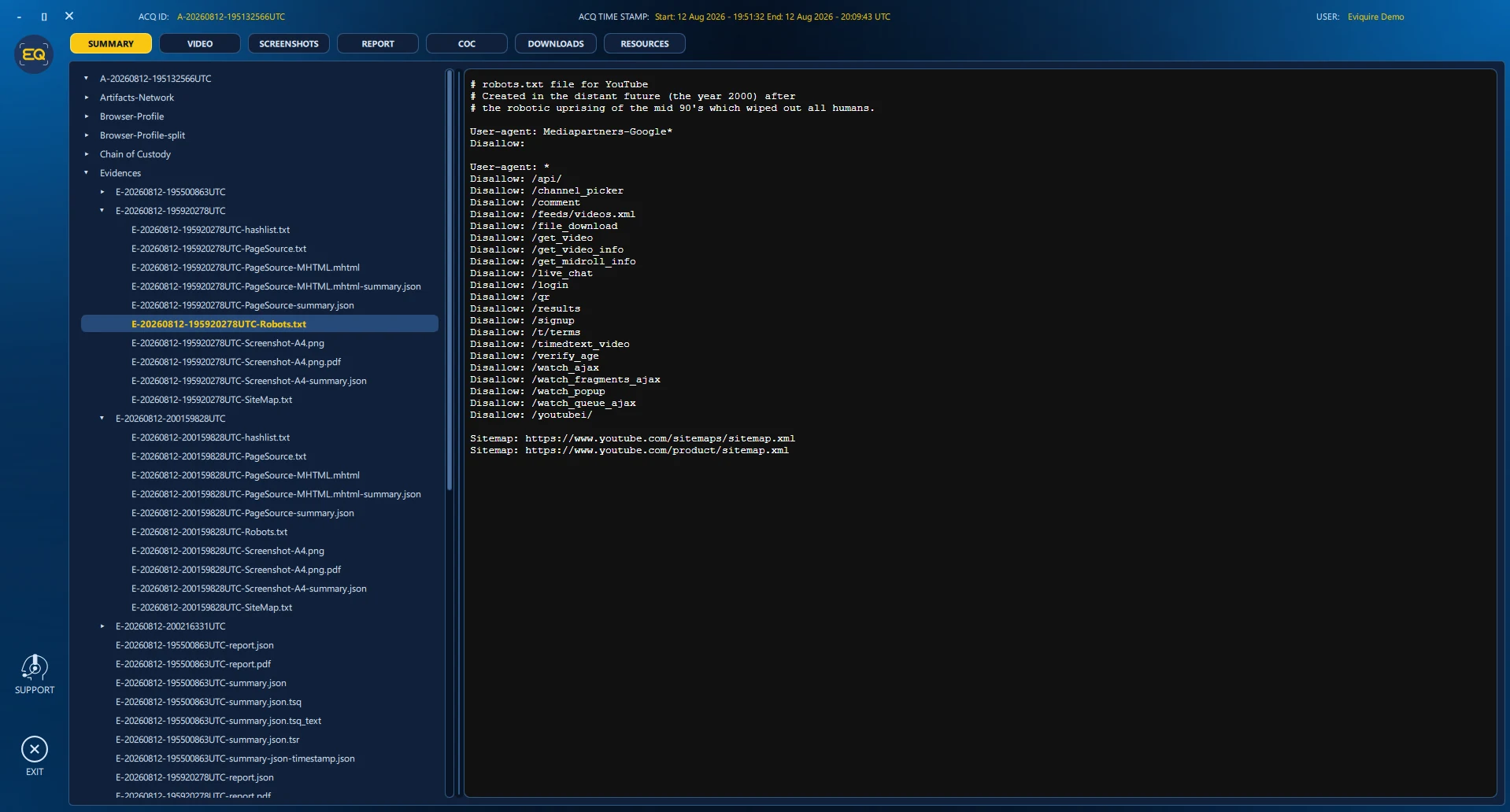
Task: Collapse the Evidences folder arrow
Action: [87, 173]
